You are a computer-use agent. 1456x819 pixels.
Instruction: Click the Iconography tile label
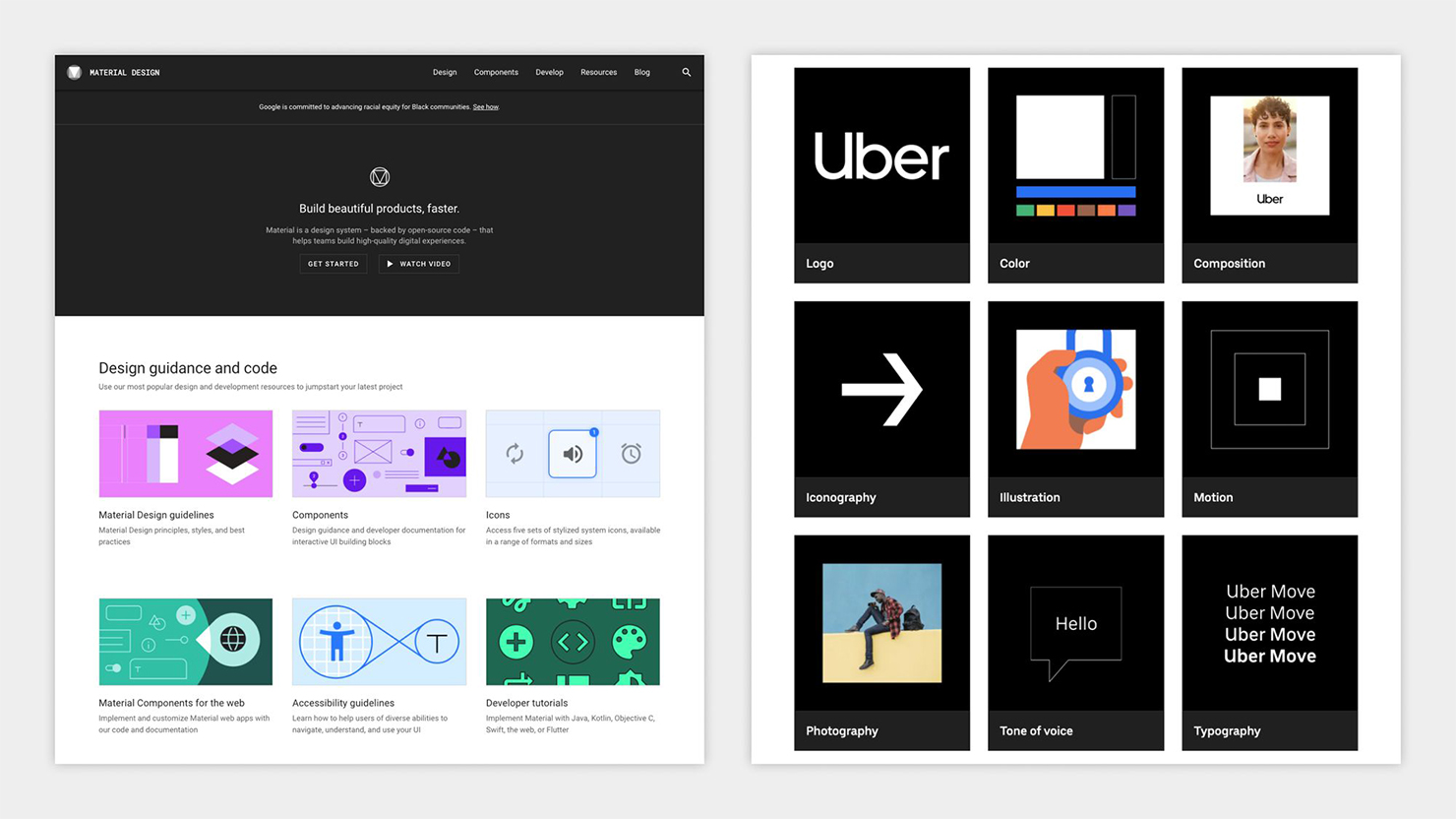pos(840,498)
